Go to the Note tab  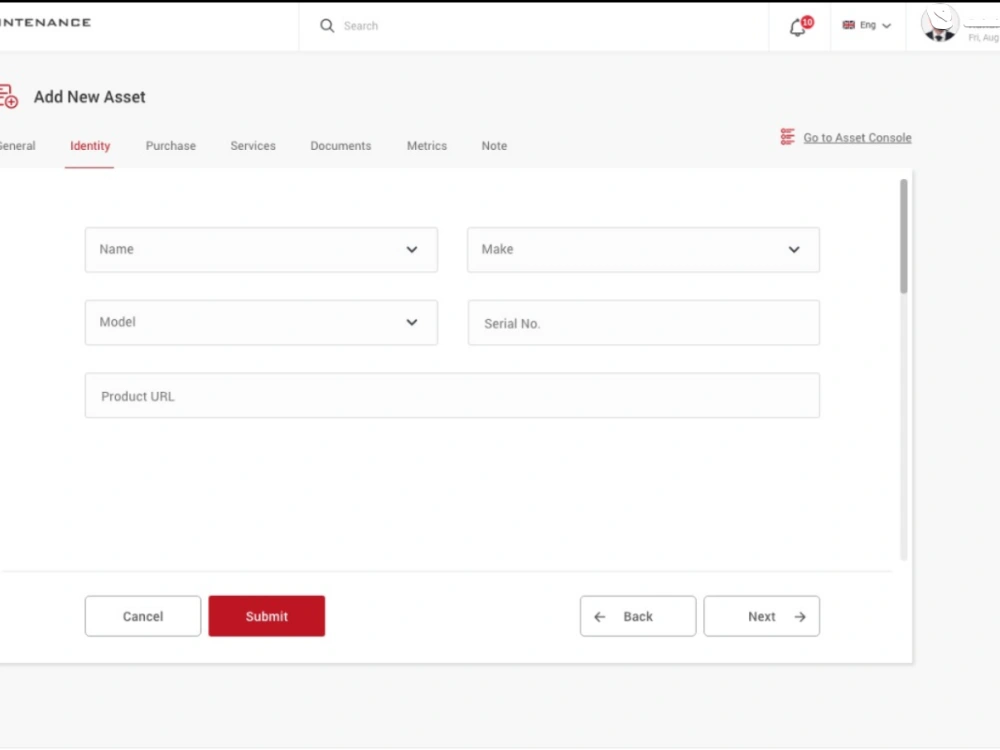click(494, 146)
